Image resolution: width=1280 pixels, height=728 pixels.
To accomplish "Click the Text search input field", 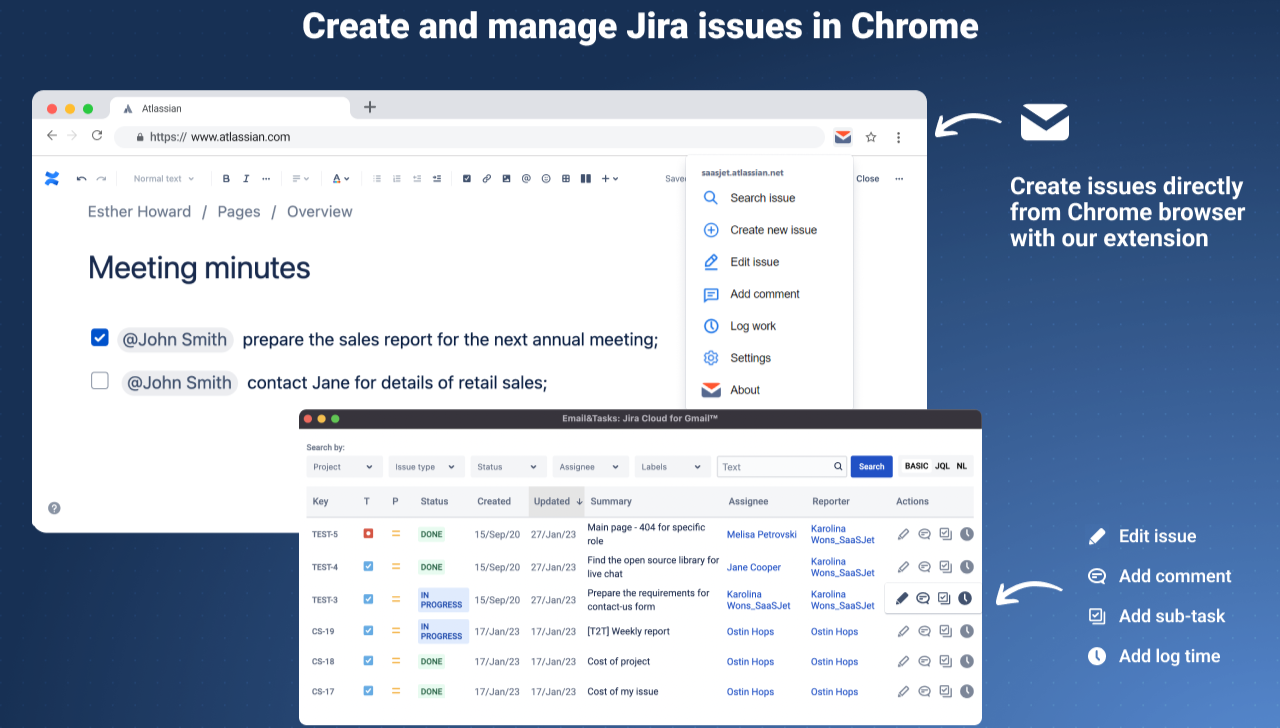I will pyautogui.click(x=782, y=467).
